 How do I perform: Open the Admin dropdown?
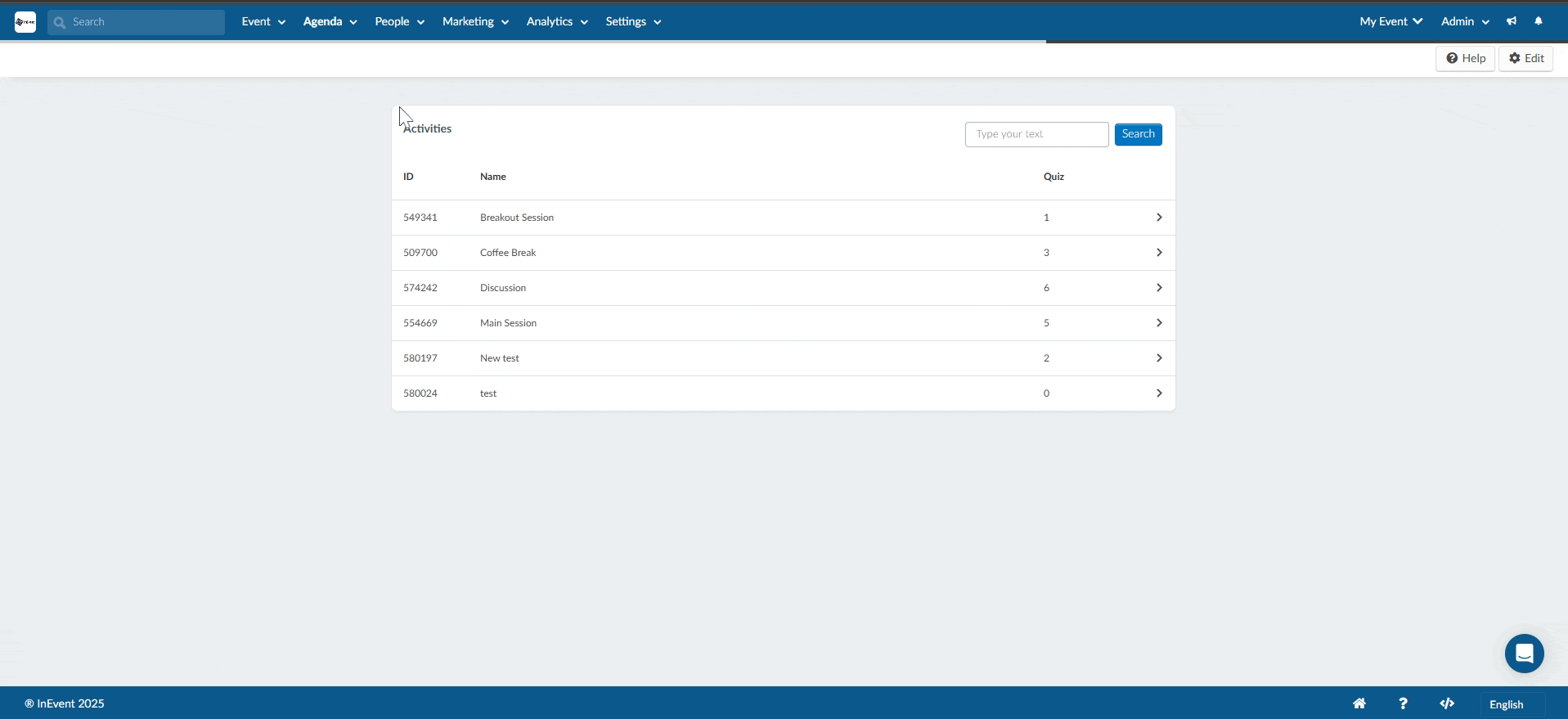click(x=1465, y=21)
